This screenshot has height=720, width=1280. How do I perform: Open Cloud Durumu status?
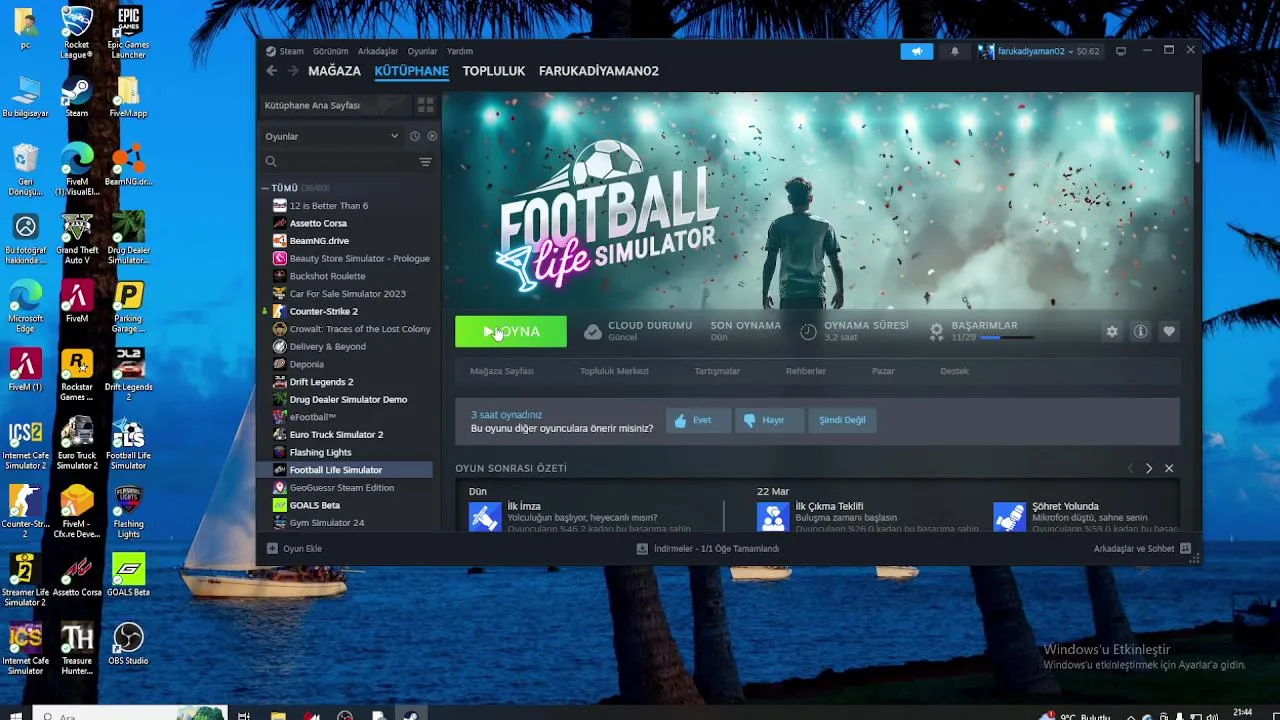(x=638, y=331)
